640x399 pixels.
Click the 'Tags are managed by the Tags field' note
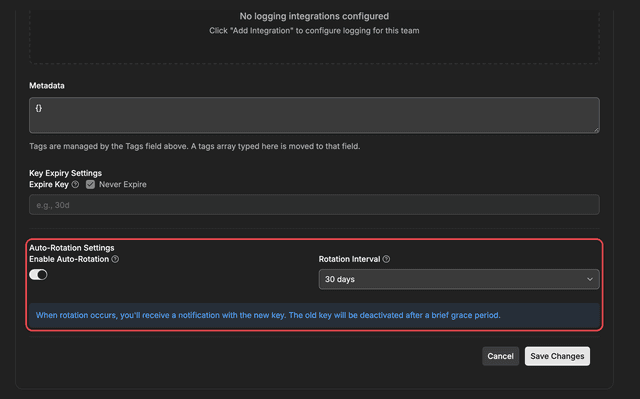[194, 146]
